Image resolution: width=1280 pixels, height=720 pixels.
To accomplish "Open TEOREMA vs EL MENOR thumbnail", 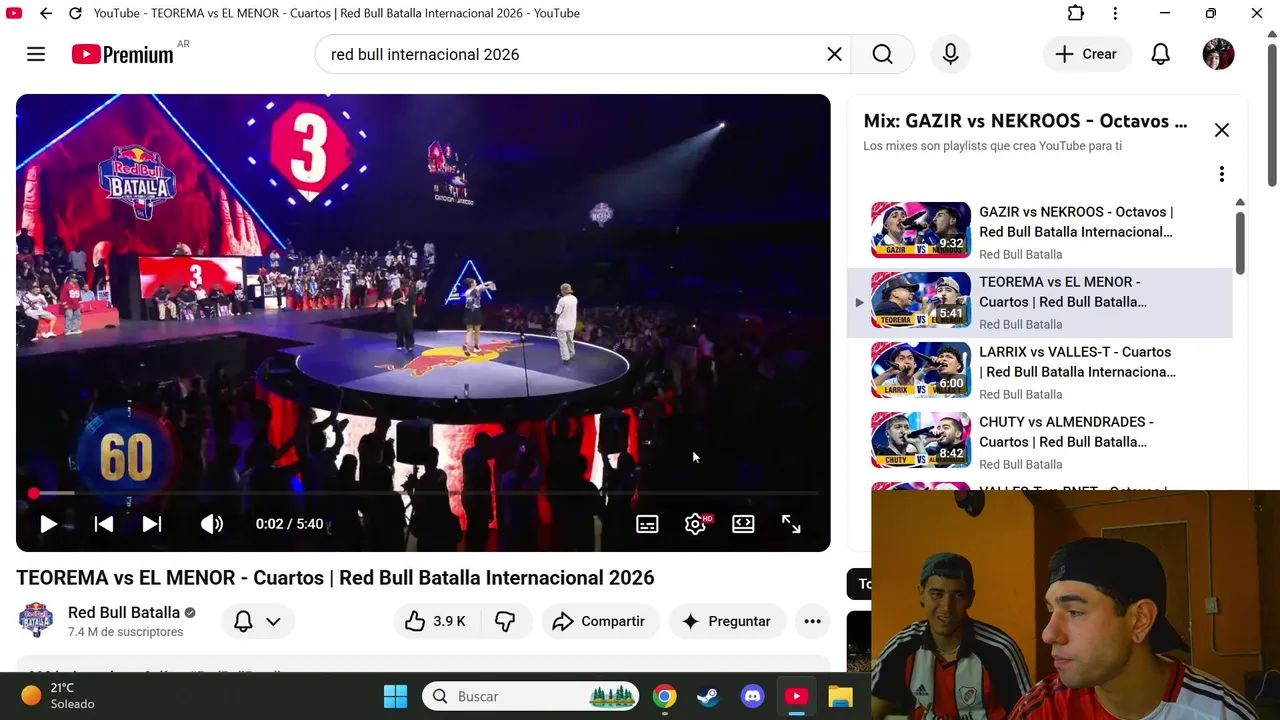I will 921,300.
